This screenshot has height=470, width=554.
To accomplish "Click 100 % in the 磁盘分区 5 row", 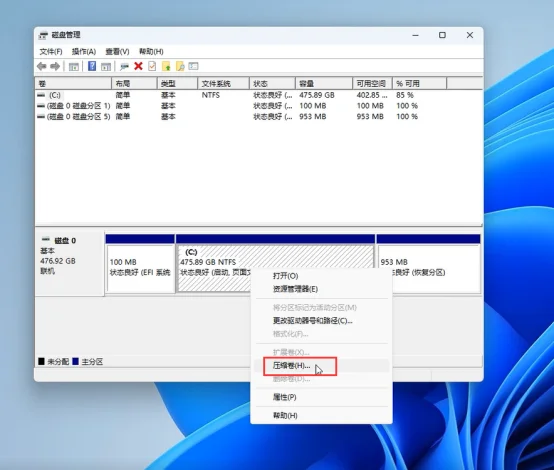I will click(x=407, y=117).
